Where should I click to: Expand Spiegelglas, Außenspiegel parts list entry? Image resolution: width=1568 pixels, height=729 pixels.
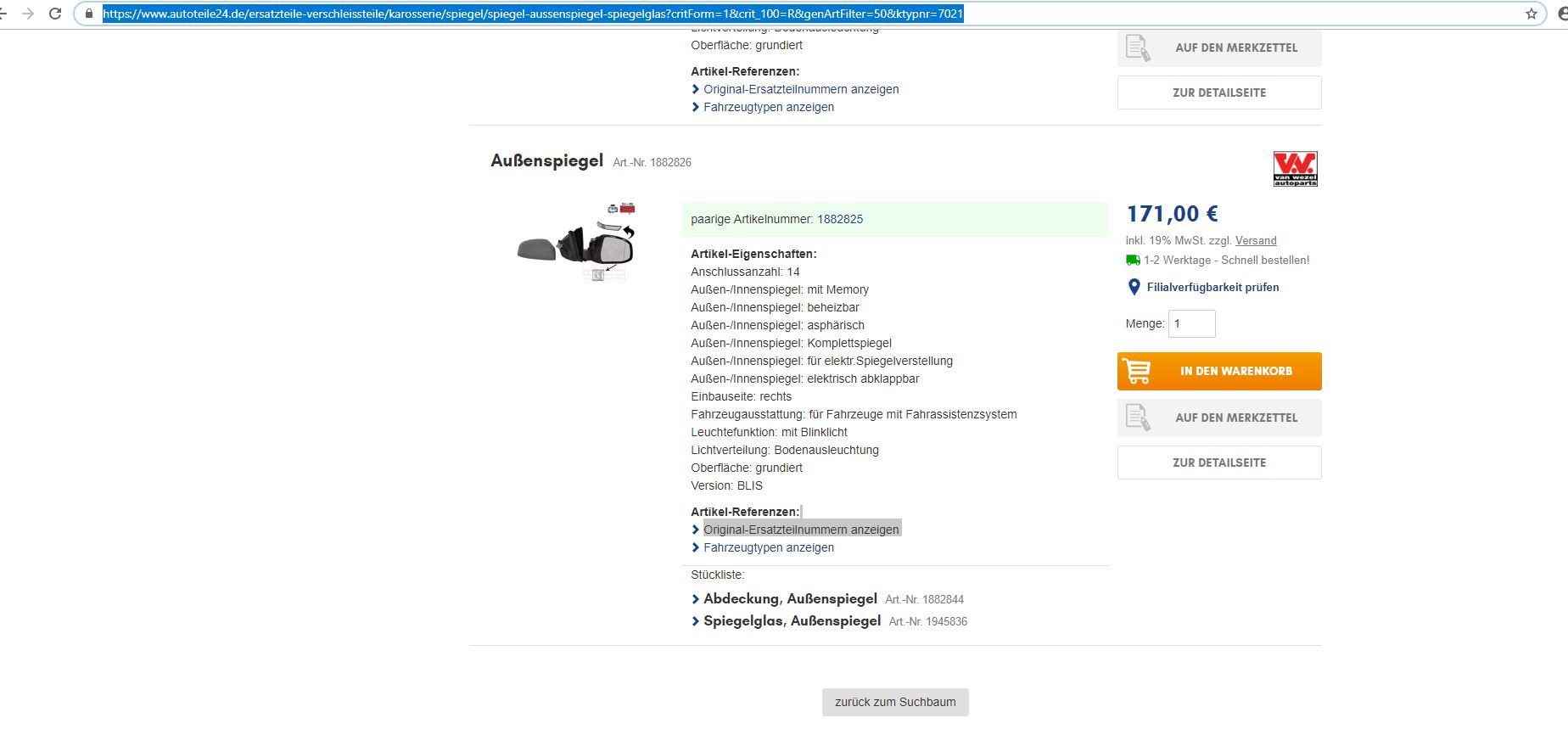coord(792,621)
